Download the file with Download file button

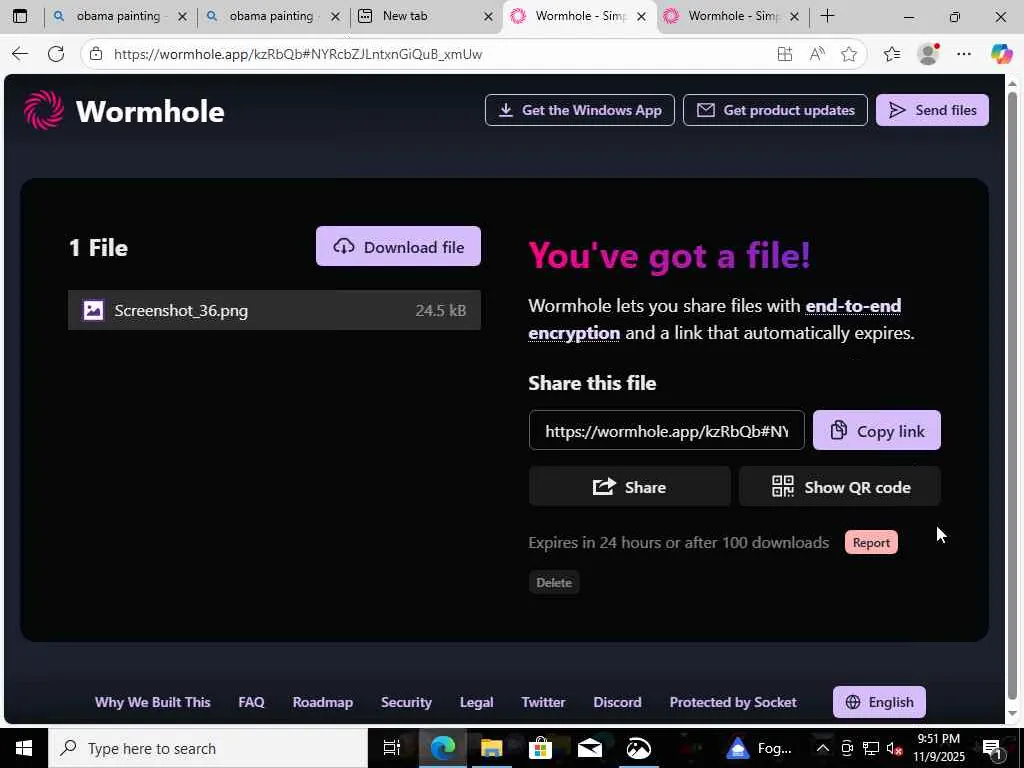point(398,246)
